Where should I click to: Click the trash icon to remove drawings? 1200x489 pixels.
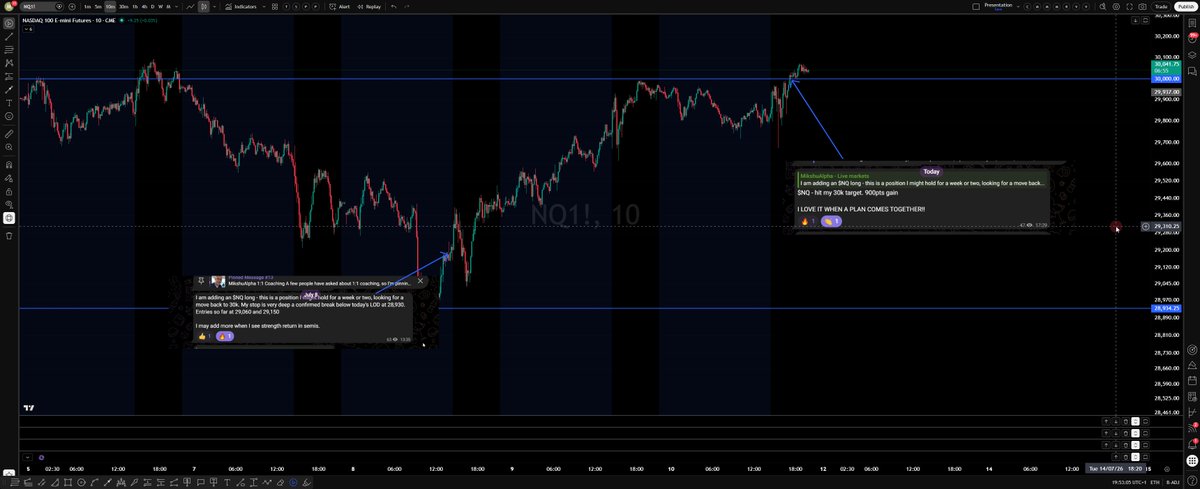point(8,235)
